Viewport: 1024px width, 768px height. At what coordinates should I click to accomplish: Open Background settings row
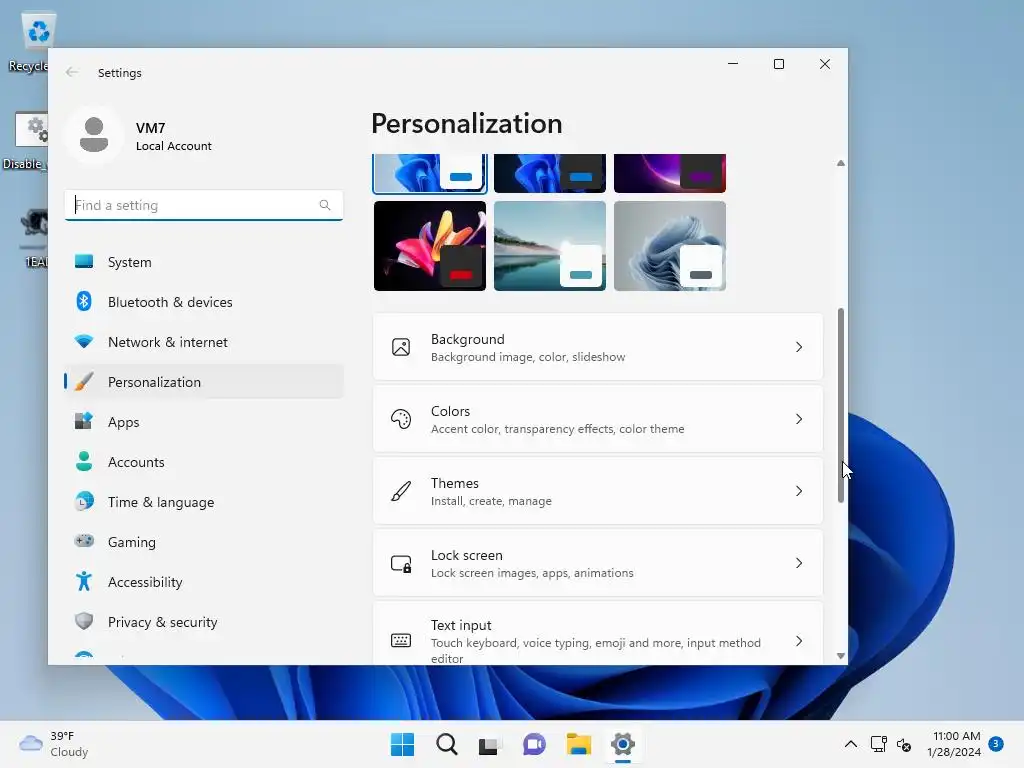coord(598,347)
